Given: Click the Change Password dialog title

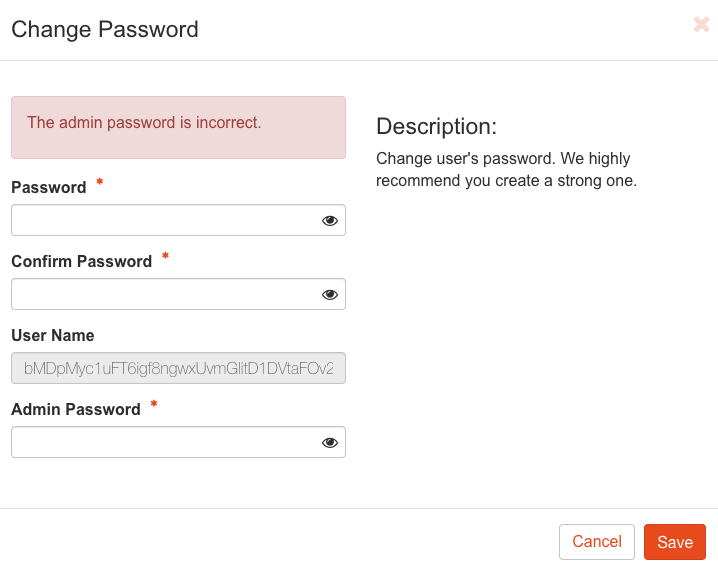Looking at the screenshot, I should pos(105,29).
